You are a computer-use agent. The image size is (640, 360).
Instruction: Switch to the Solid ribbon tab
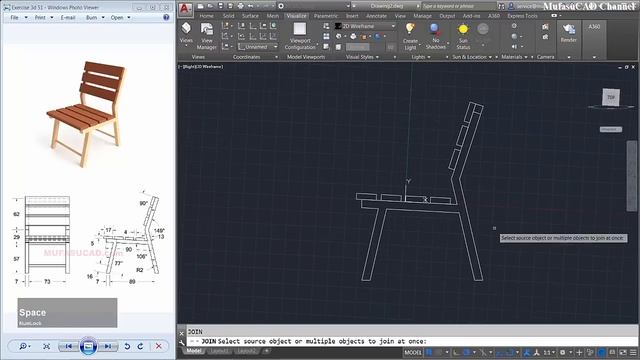coord(228,16)
